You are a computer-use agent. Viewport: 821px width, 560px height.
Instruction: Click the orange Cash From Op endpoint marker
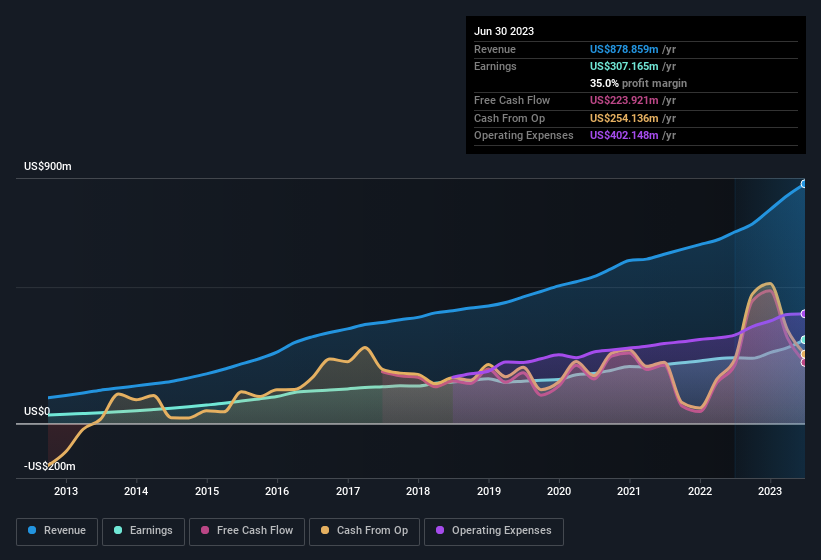click(x=804, y=354)
